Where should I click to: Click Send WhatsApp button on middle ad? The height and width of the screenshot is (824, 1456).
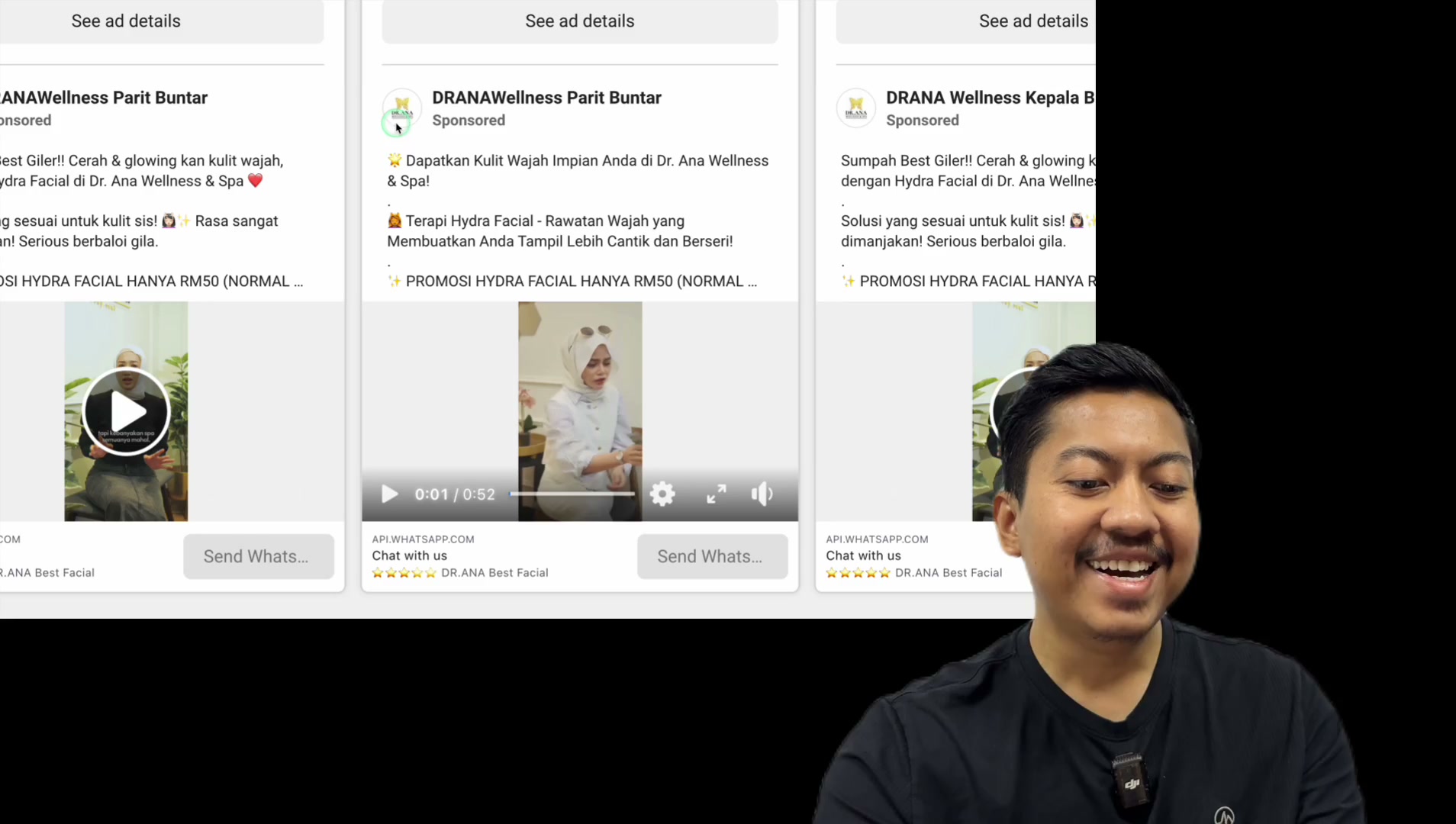(x=712, y=556)
